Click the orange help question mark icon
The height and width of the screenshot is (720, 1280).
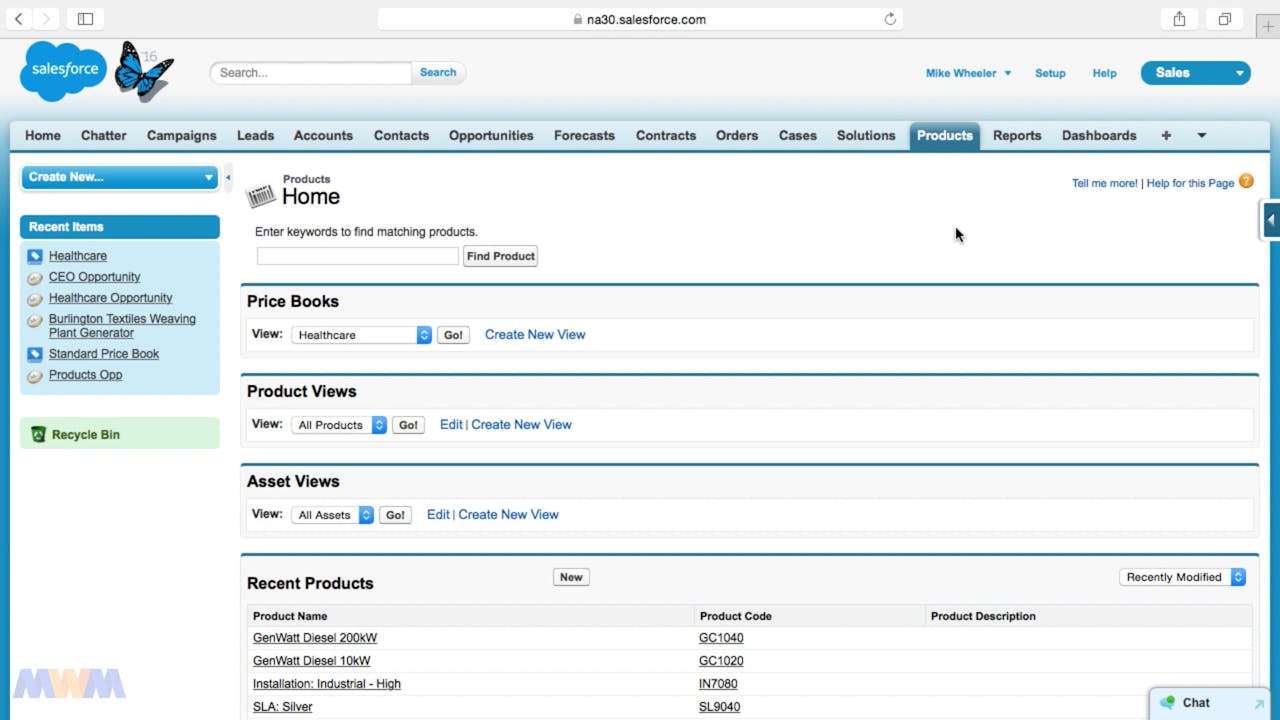(1246, 181)
